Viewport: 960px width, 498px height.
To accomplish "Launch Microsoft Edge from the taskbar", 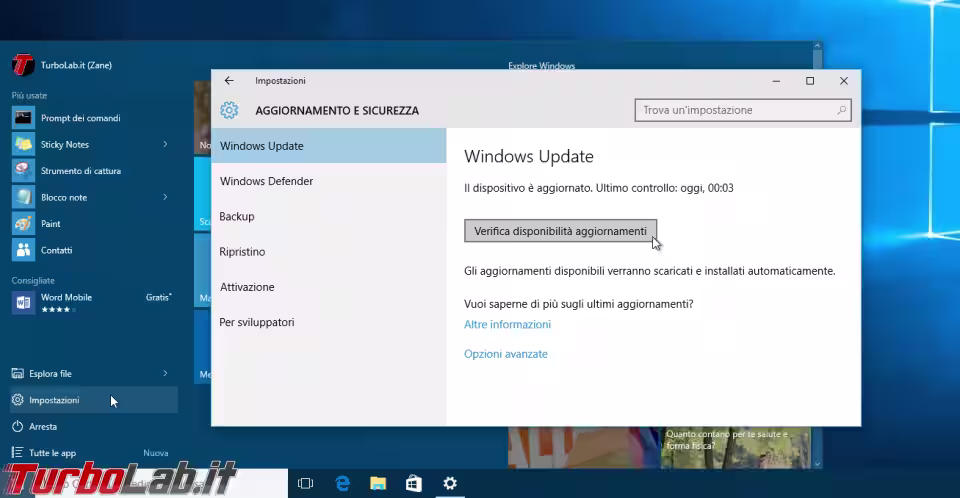I will pos(342,483).
